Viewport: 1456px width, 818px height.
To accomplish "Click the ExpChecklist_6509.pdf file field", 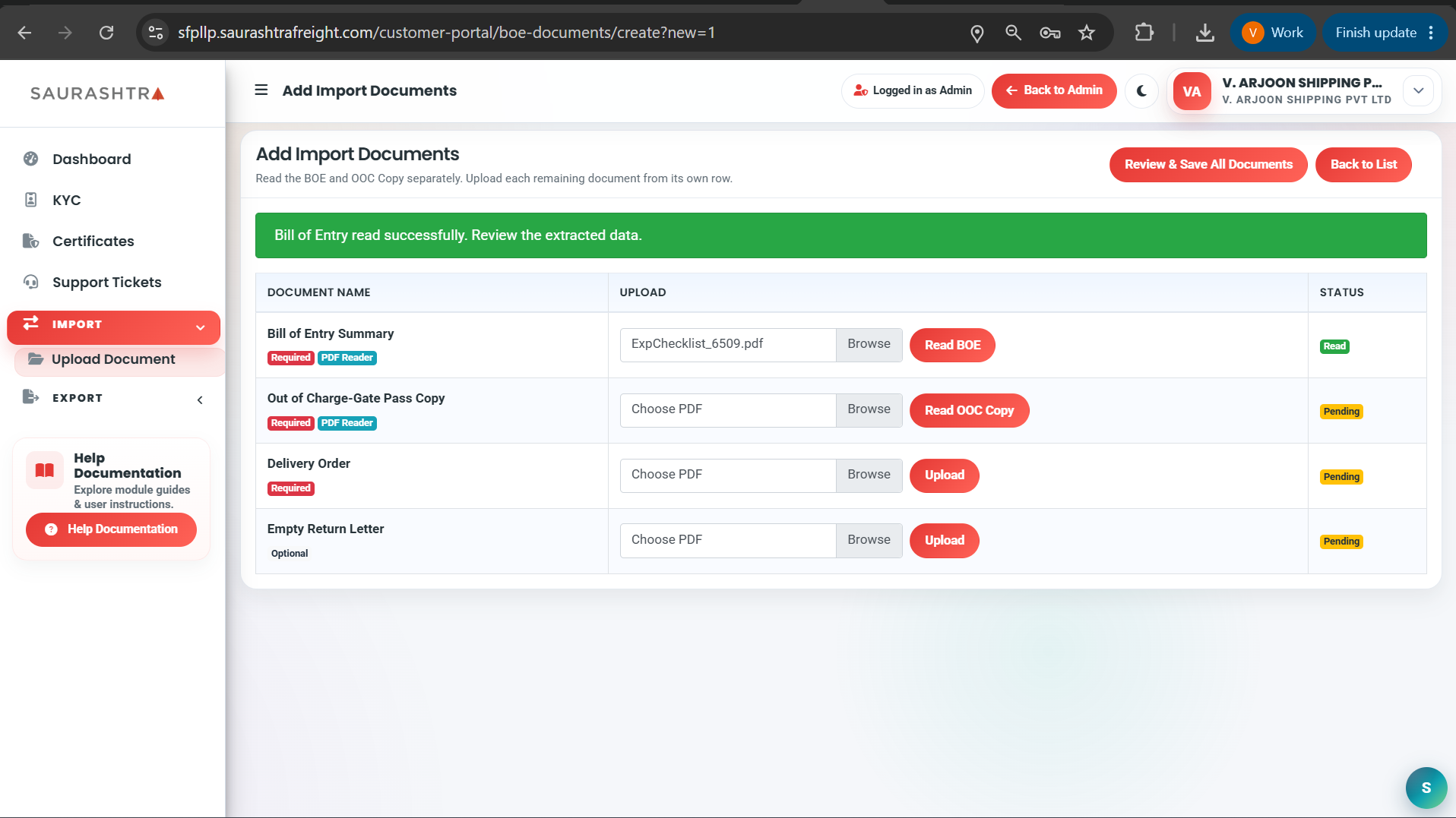I will pos(728,344).
